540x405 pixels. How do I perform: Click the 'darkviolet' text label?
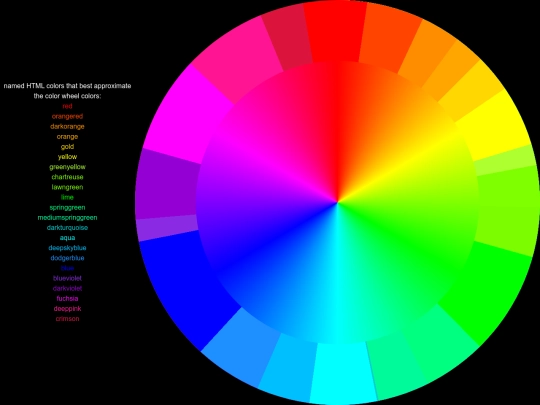click(x=68, y=288)
